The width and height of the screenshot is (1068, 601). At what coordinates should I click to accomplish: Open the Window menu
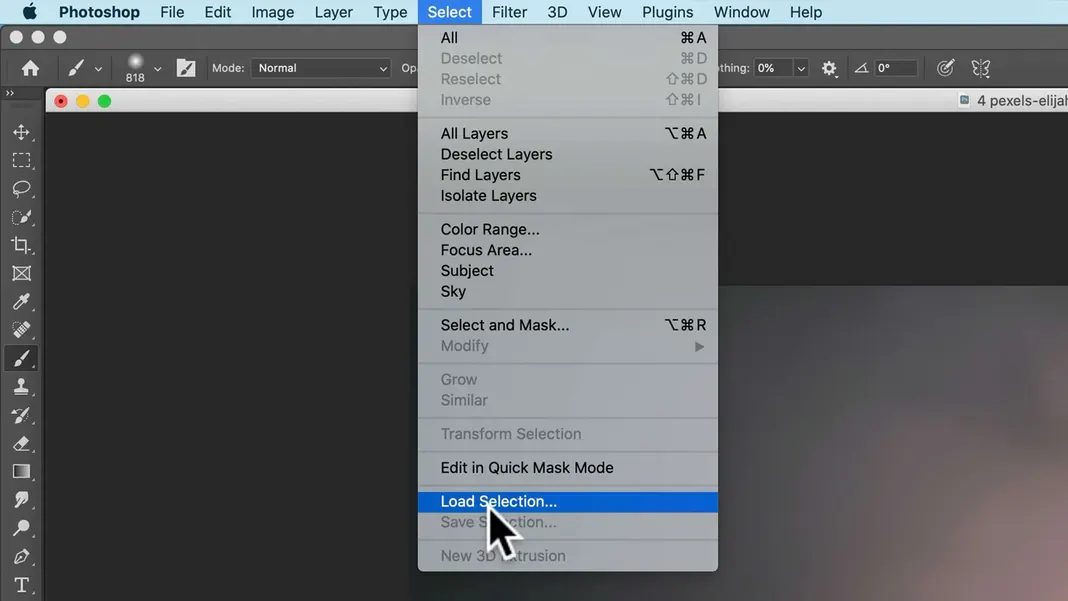click(742, 12)
